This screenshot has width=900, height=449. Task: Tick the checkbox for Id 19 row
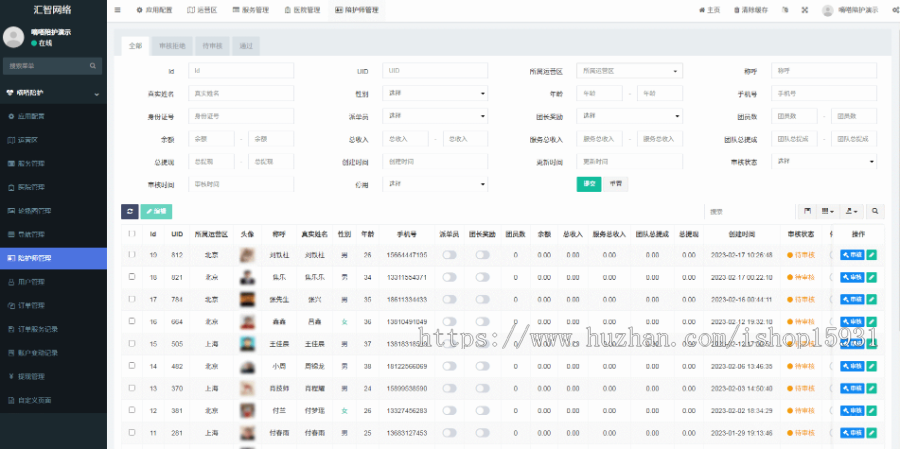132,254
